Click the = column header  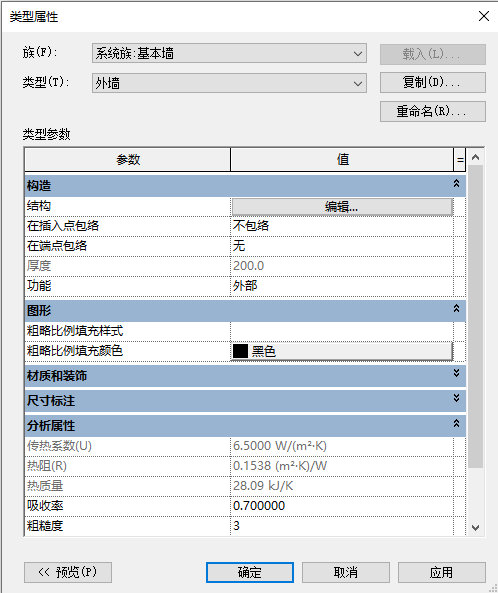pyautogui.click(x=460, y=160)
